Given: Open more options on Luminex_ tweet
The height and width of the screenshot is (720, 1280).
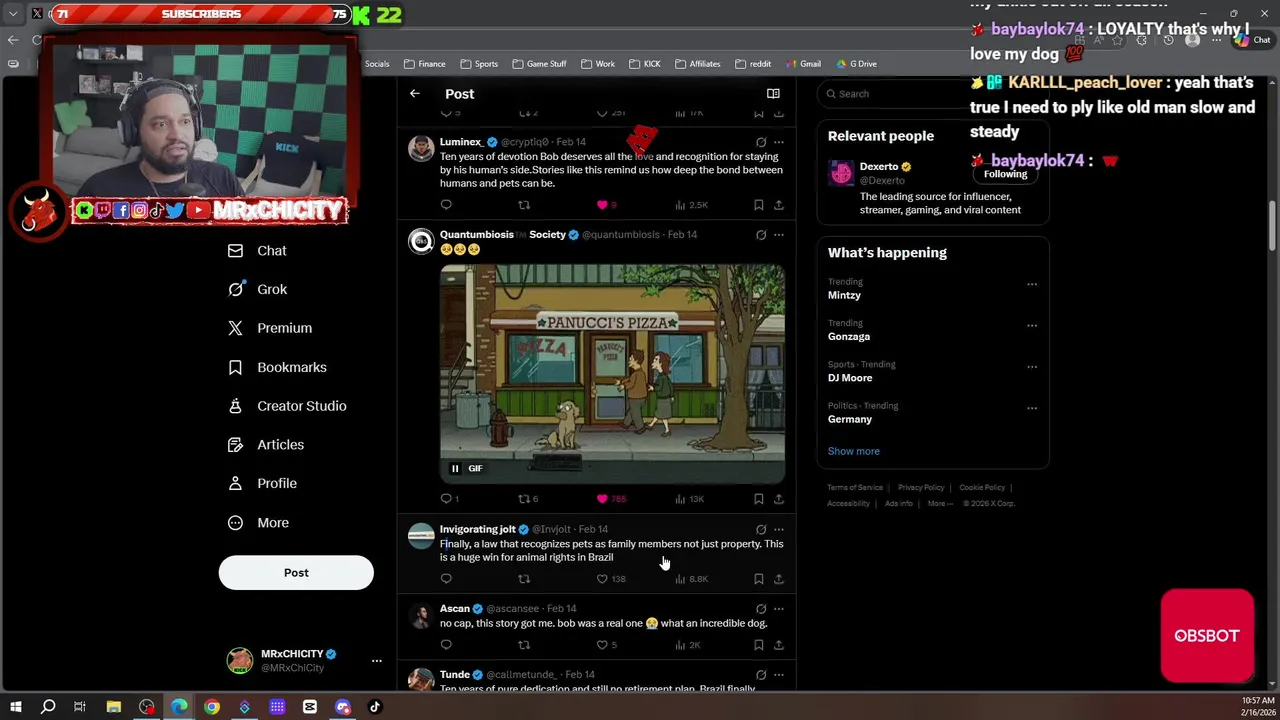Looking at the screenshot, I should pyautogui.click(x=779, y=142).
